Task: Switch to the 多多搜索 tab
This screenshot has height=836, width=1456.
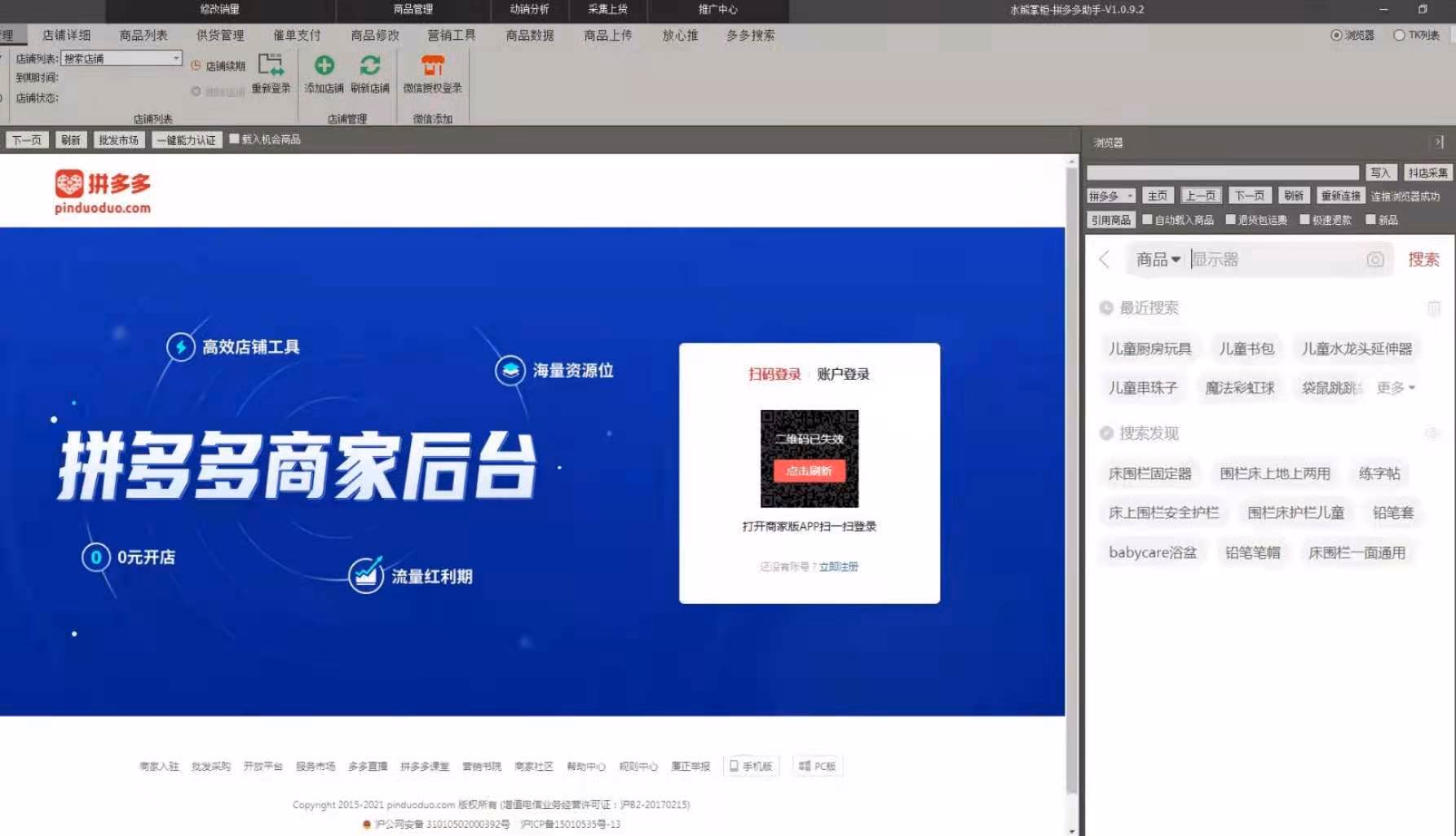Action: pyautogui.click(x=751, y=35)
